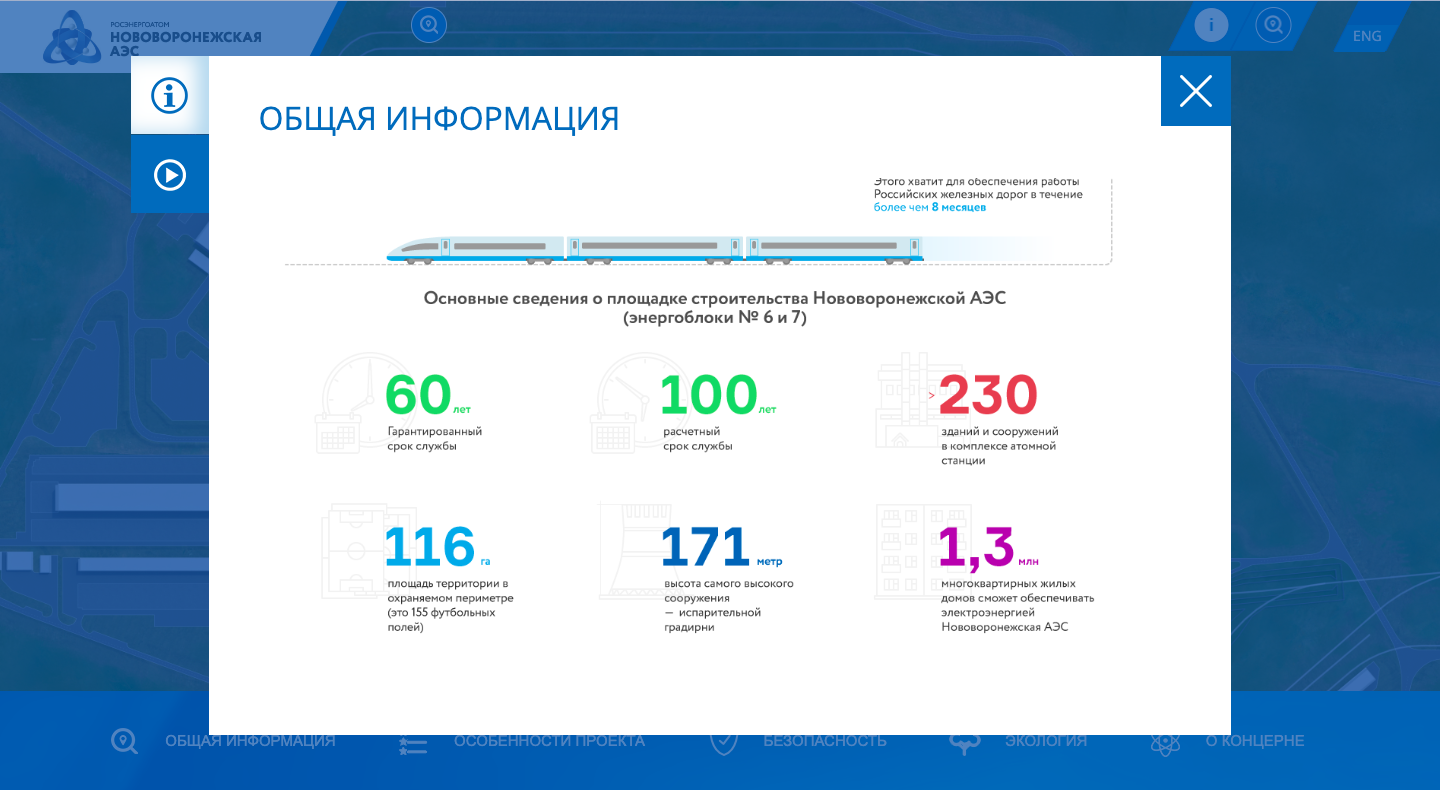Image resolution: width=1440 pixels, height=790 pixels.
Task: Click the magnifier icon in bottom navigation
Action: [124, 741]
